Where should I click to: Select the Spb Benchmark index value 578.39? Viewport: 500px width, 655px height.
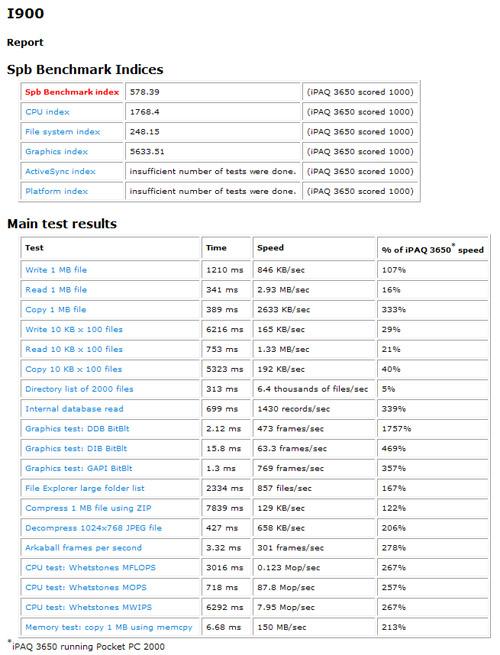(145, 92)
